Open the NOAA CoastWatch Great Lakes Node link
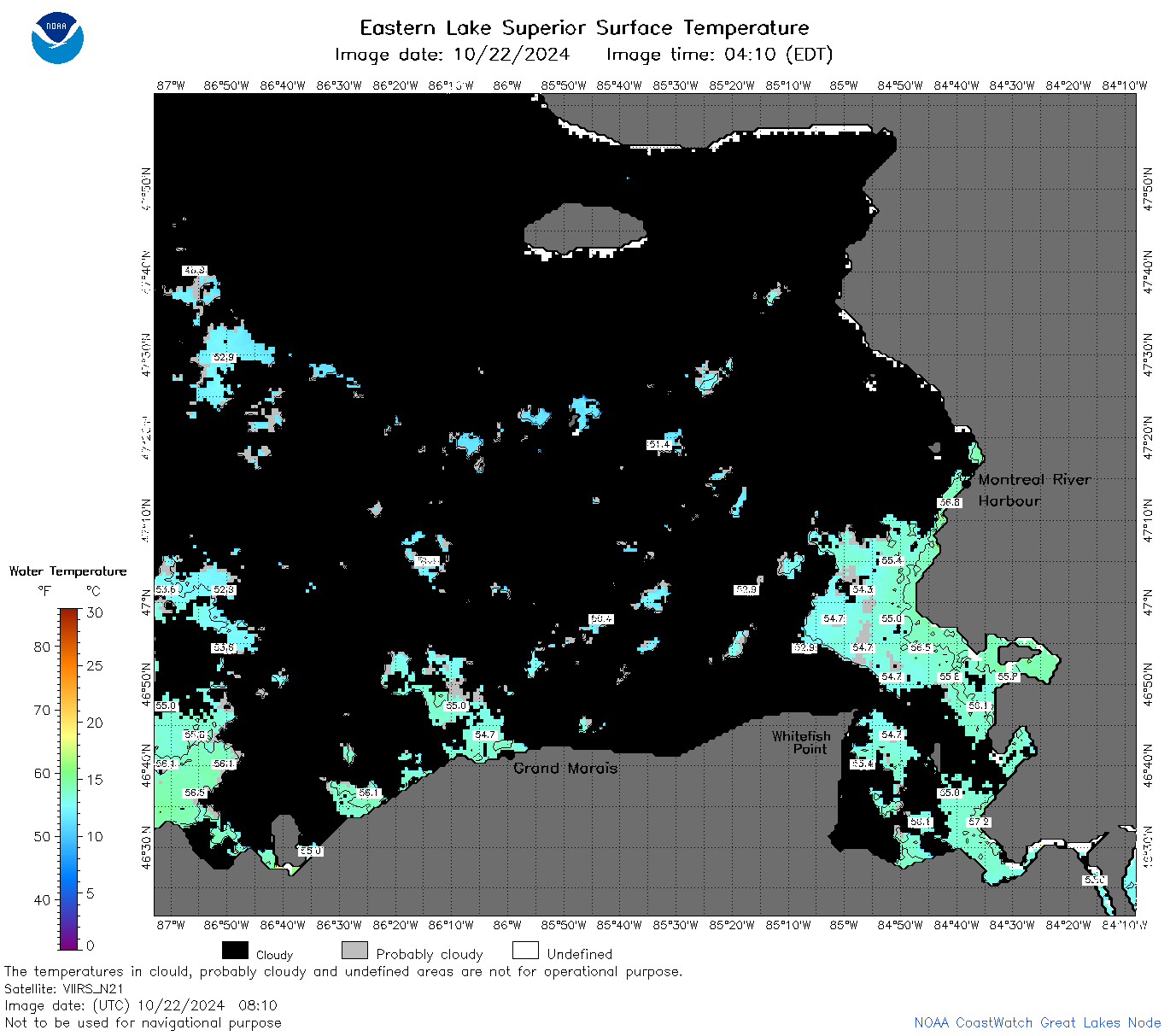This screenshot has width=1170, height=1036. [1037, 1022]
